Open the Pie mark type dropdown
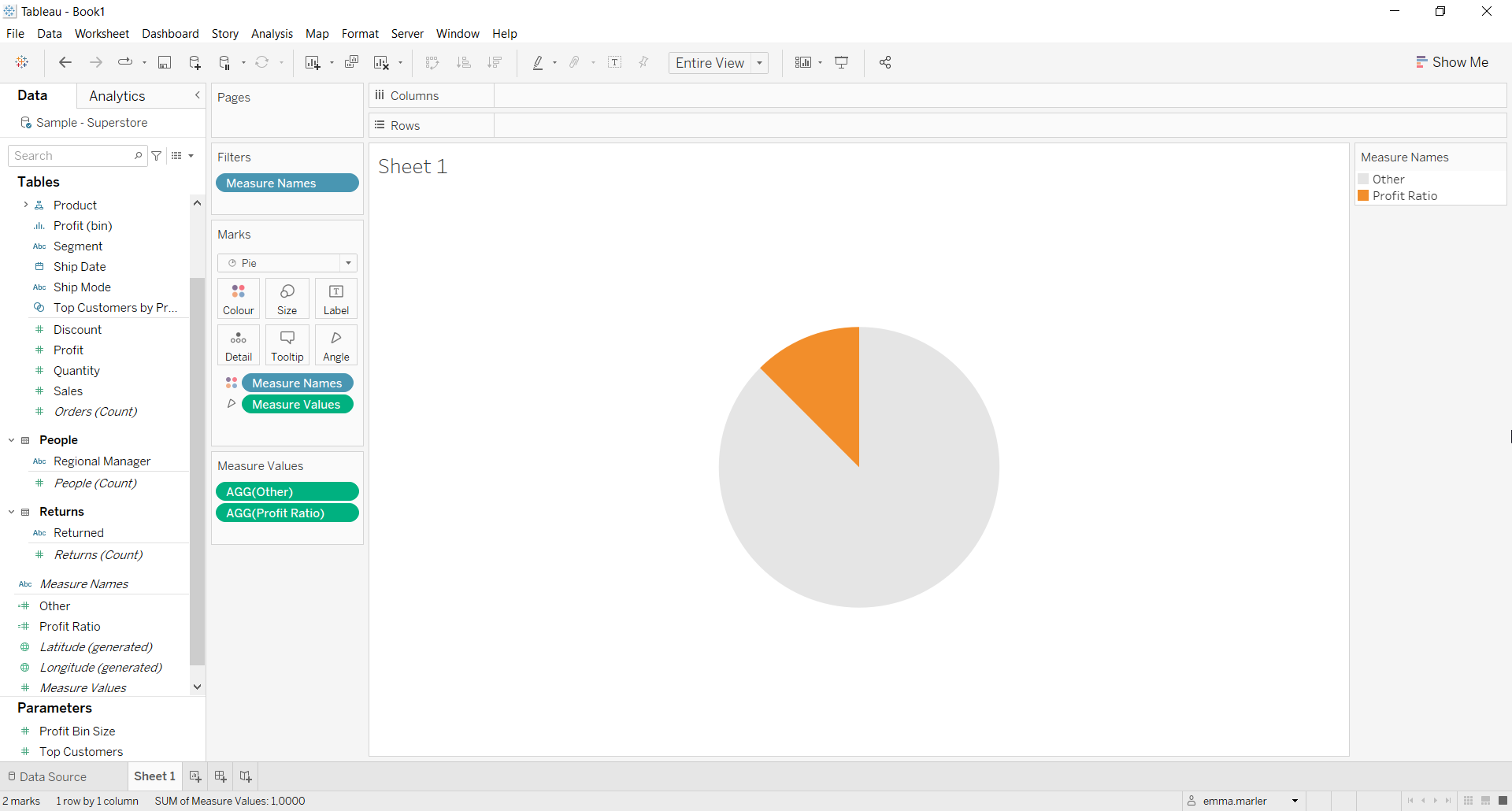 coord(347,263)
